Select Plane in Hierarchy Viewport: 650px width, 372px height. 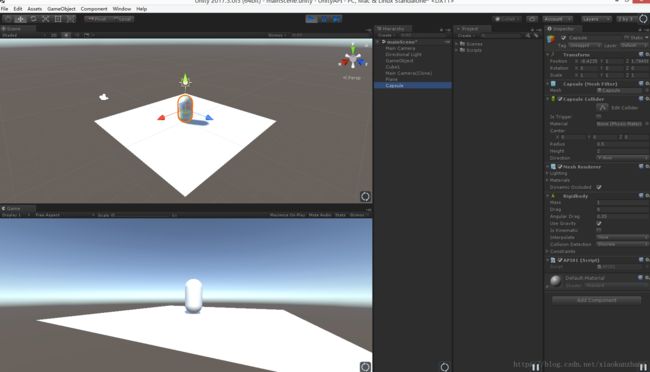(391, 79)
